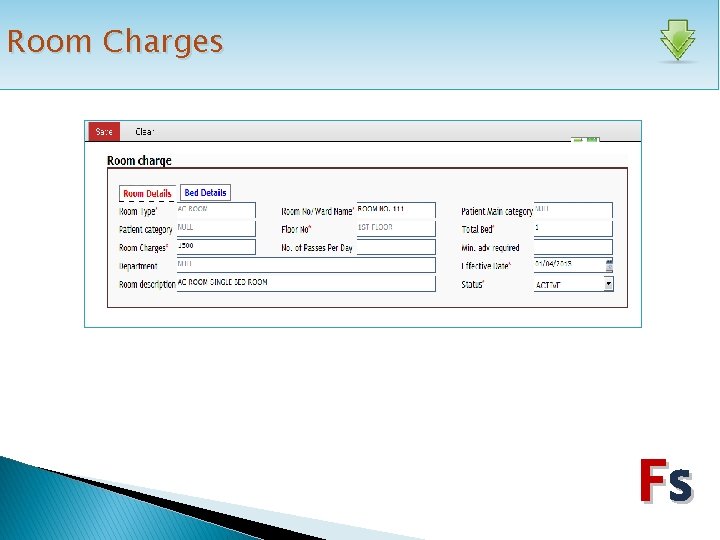
Task: Click the Room No/Ward Name field
Action: point(396,210)
